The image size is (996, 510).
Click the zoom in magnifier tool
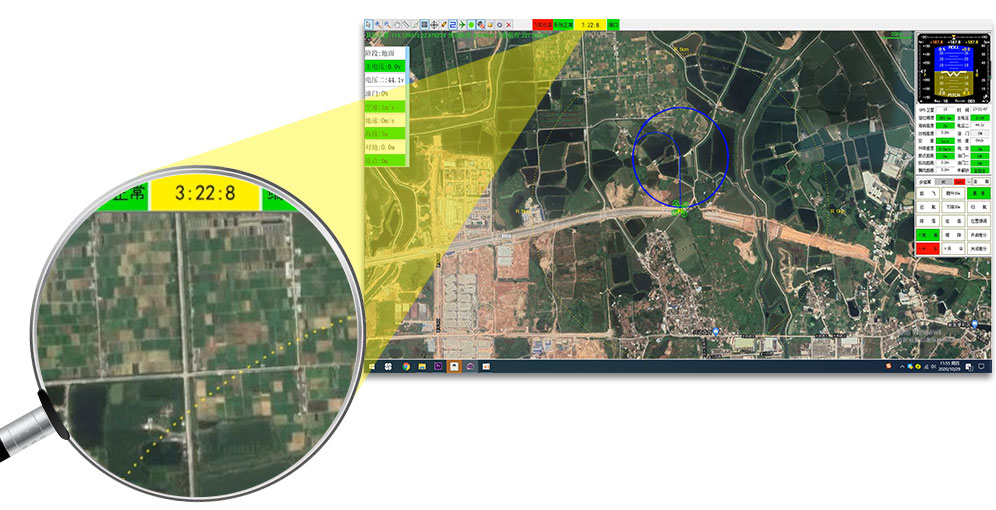tap(378, 25)
